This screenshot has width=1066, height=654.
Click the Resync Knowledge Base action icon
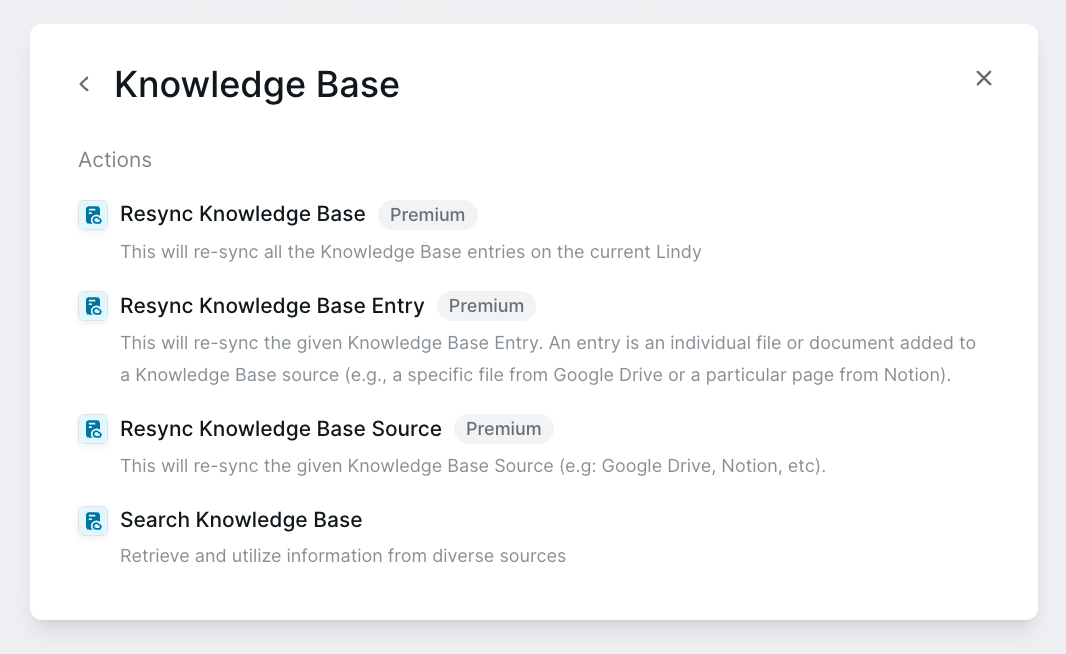coord(93,215)
